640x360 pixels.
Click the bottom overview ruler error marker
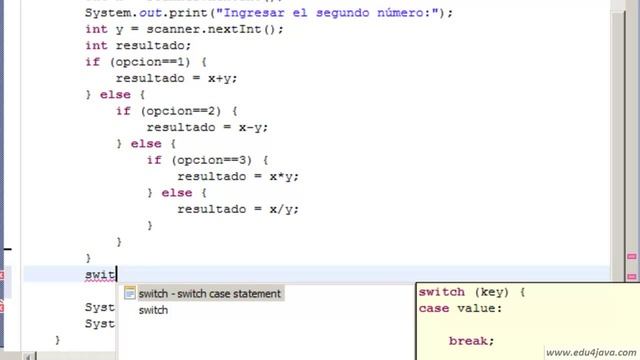point(631,276)
